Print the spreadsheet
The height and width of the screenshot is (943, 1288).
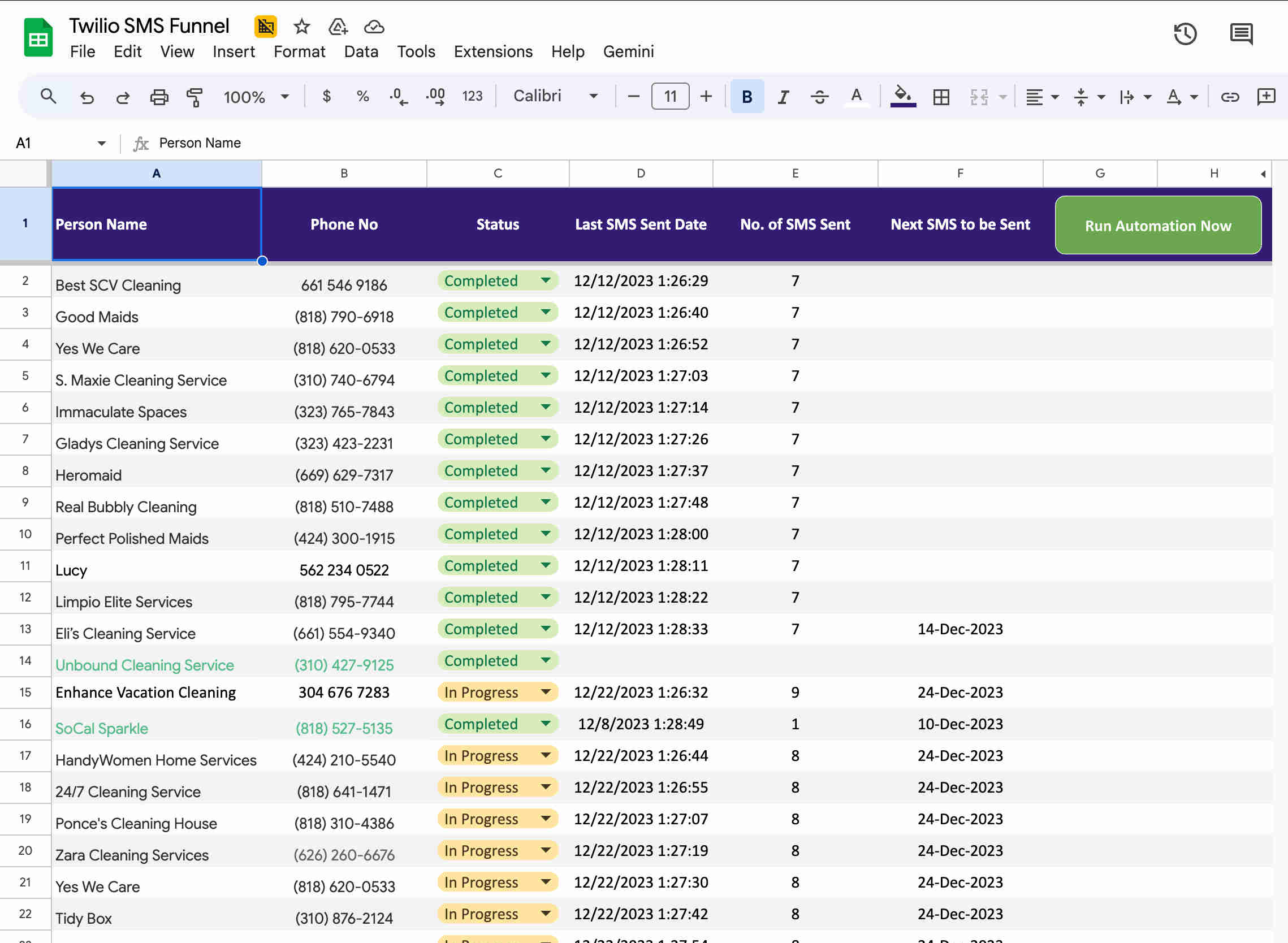[x=159, y=97]
